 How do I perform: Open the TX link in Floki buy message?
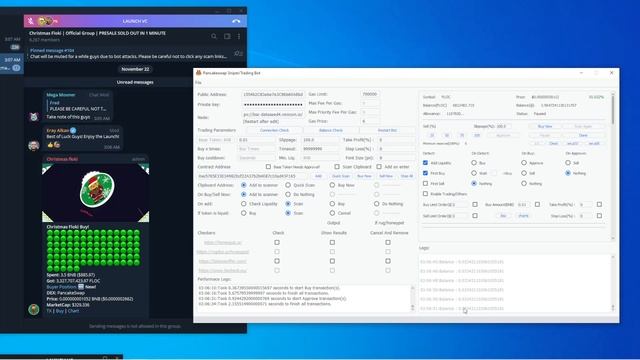pyautogui.click(x=49, y=311)
